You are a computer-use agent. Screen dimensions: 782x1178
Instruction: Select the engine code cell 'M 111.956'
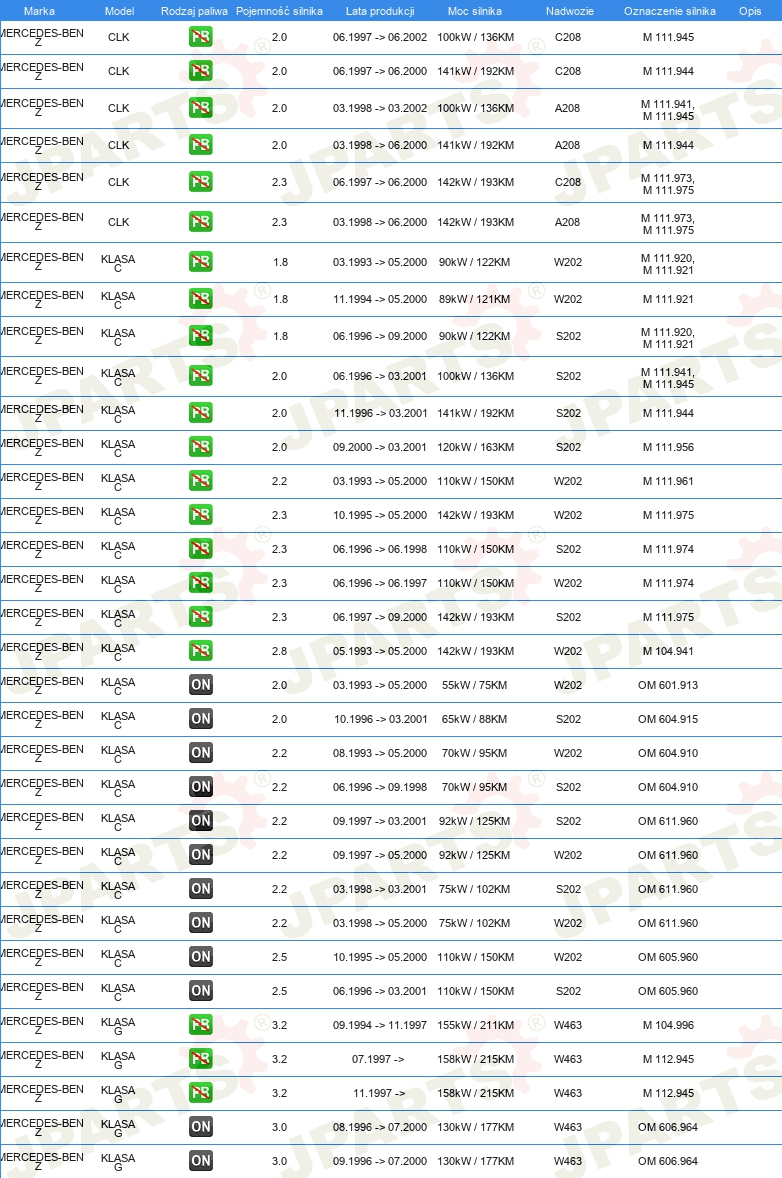pos(668,447)
